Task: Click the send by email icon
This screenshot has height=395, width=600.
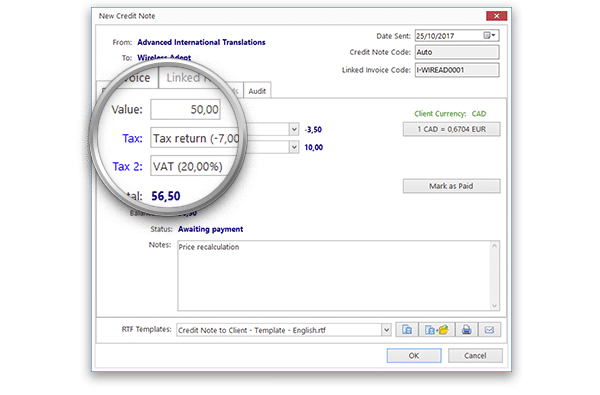Action: point(489,330)
